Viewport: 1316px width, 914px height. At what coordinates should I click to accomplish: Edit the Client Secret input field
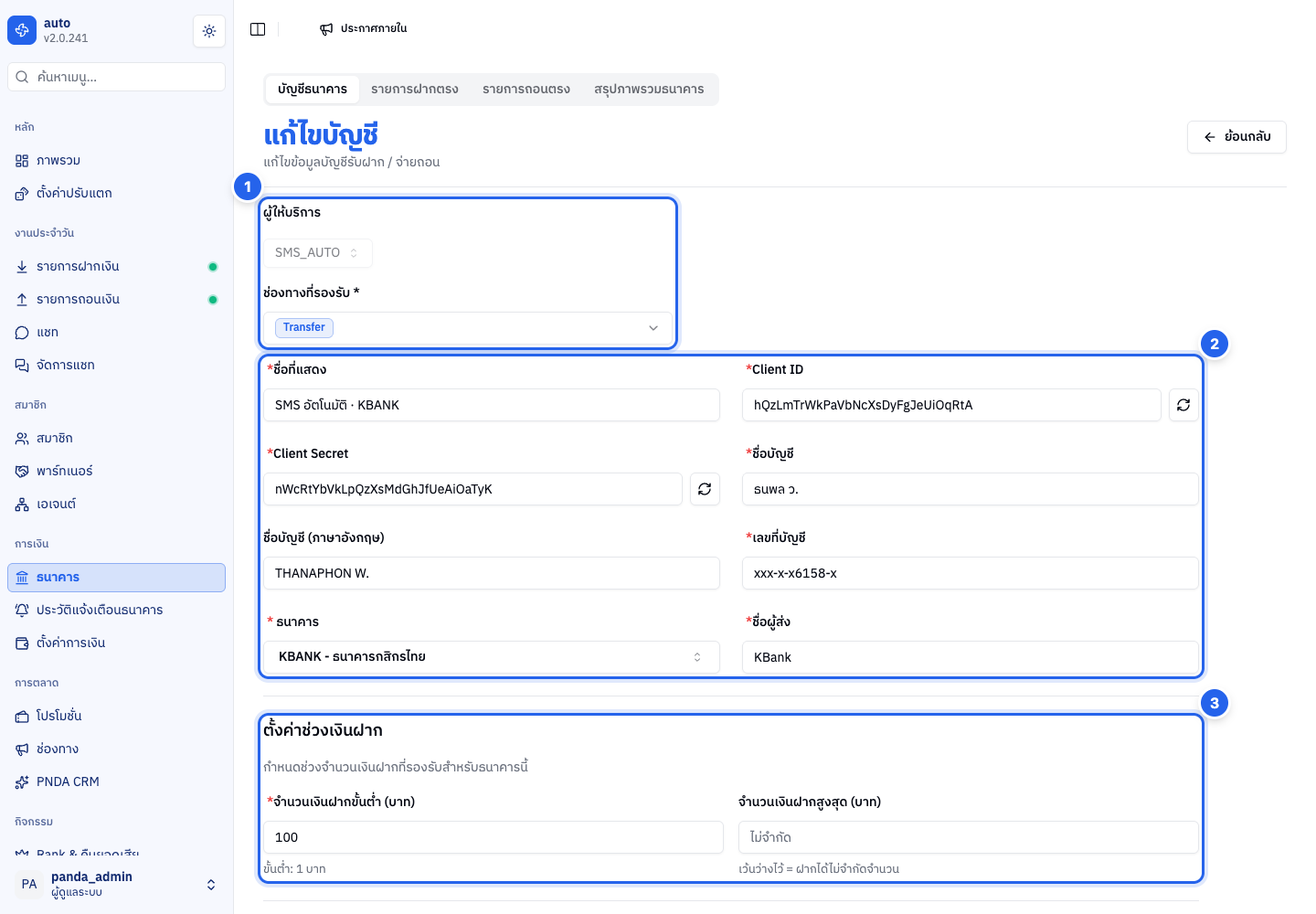click(472, 489)
